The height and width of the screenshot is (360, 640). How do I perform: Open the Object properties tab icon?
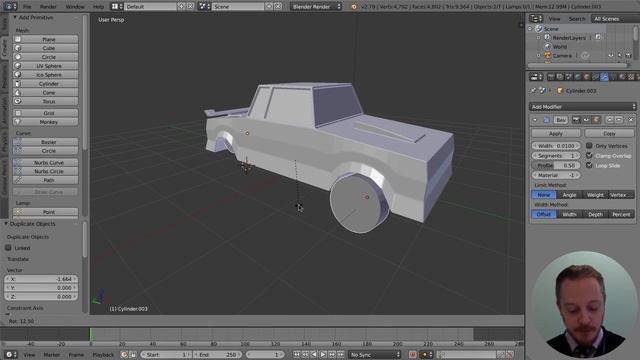point(587,77)
